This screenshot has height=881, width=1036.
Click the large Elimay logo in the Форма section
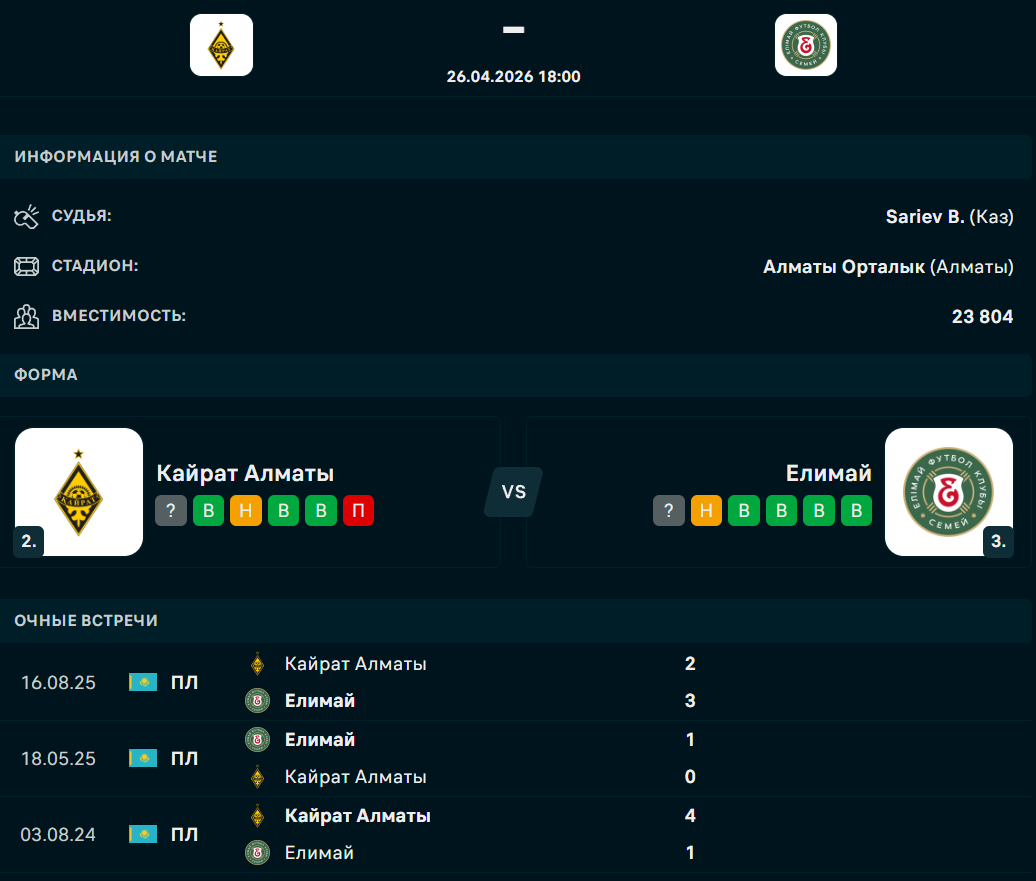pyautogui.click(x=949, y=492)
